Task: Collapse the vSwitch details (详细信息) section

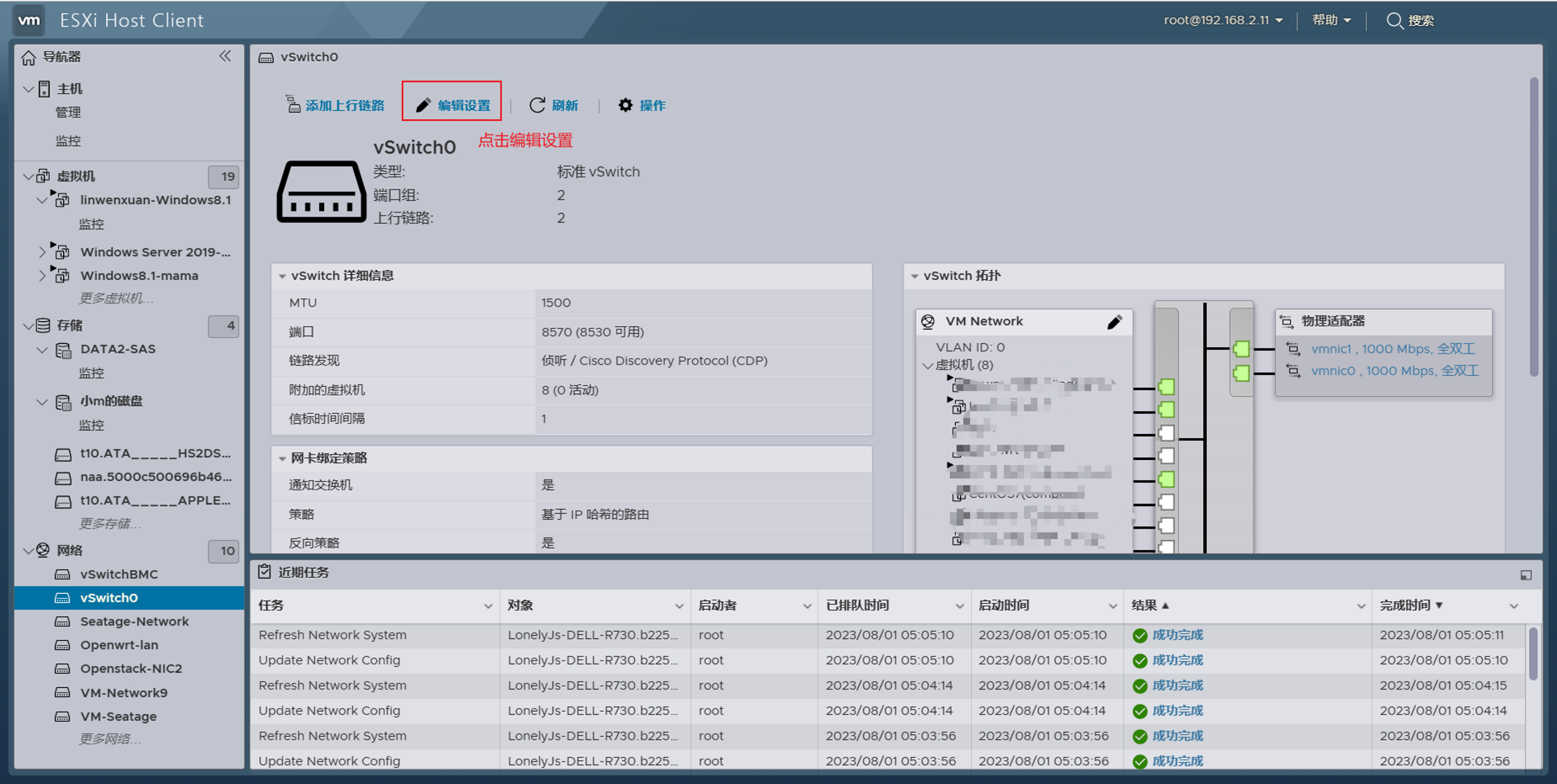Action: point(283,276)
